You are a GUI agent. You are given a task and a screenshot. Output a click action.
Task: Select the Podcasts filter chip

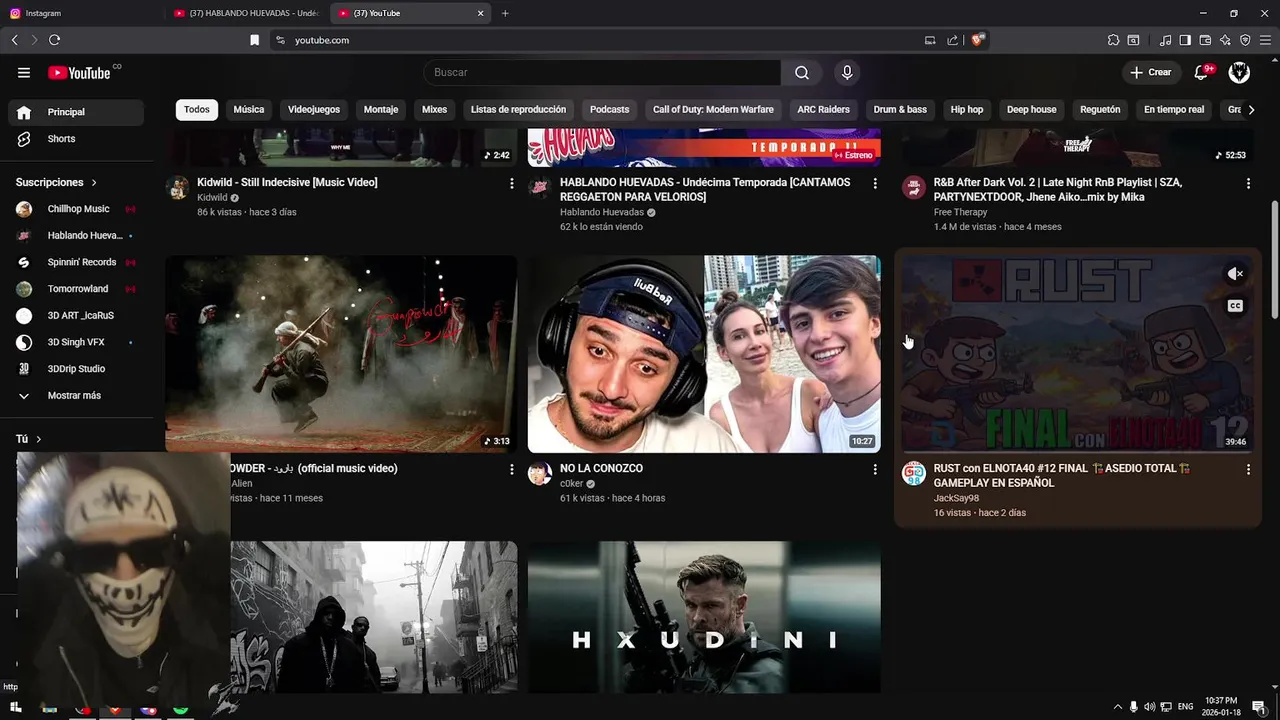[x=609, y=110]
